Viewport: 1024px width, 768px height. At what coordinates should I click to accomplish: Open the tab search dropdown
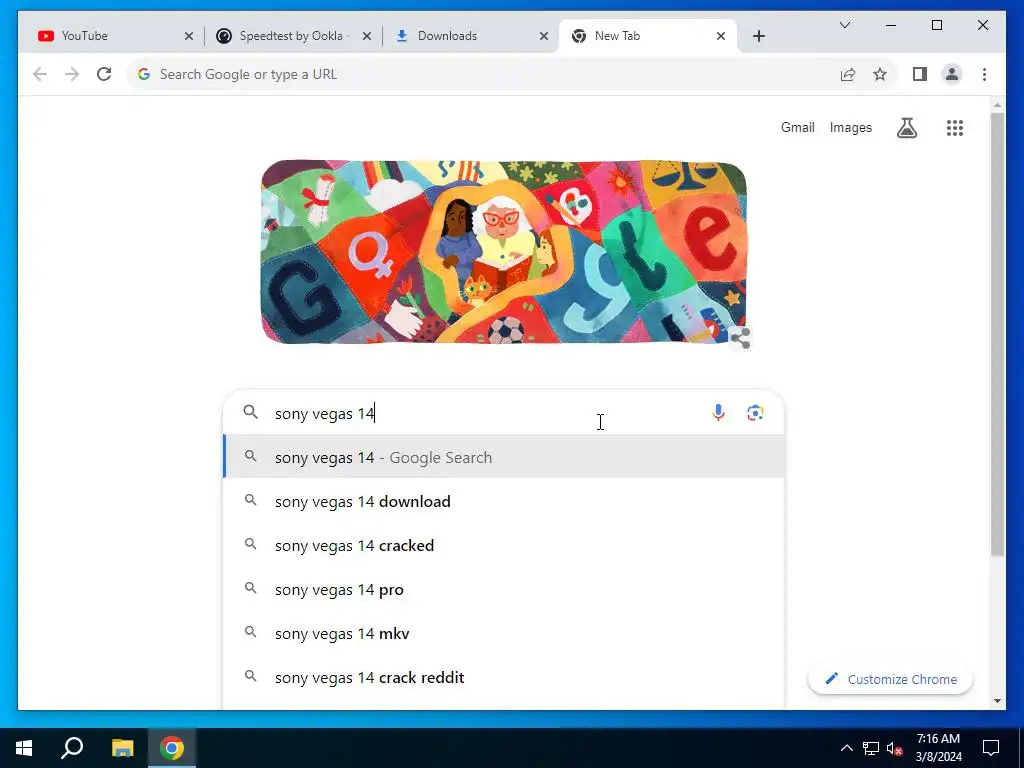844,25
